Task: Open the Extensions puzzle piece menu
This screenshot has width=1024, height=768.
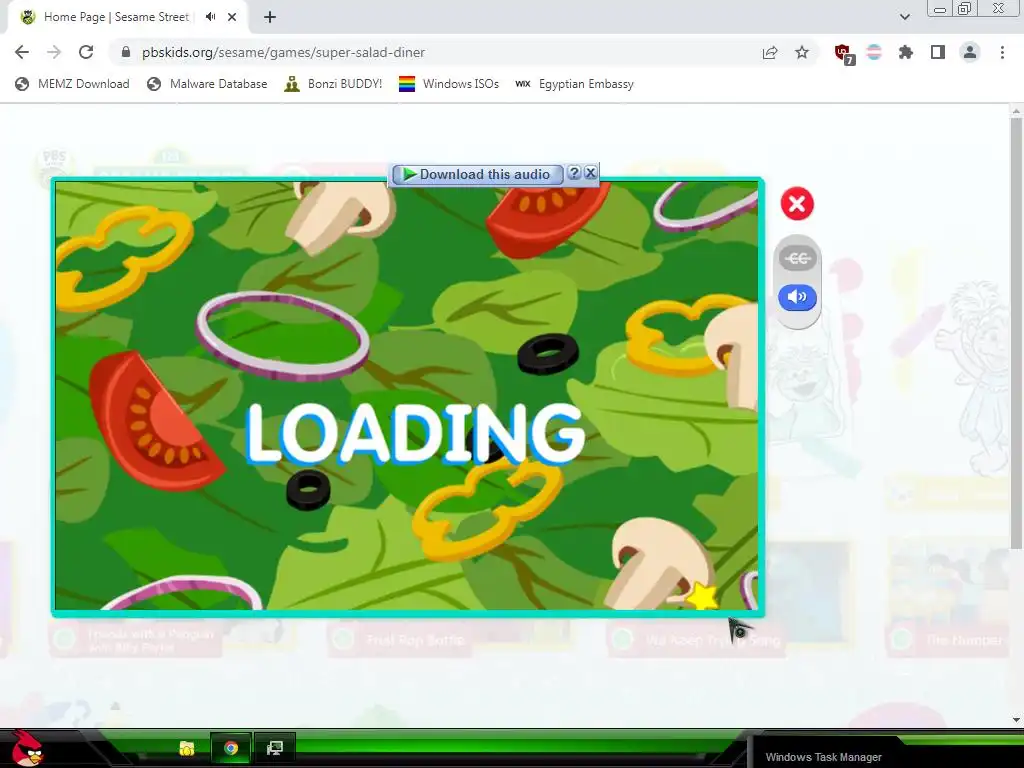Action: click(x=906, y=52)
